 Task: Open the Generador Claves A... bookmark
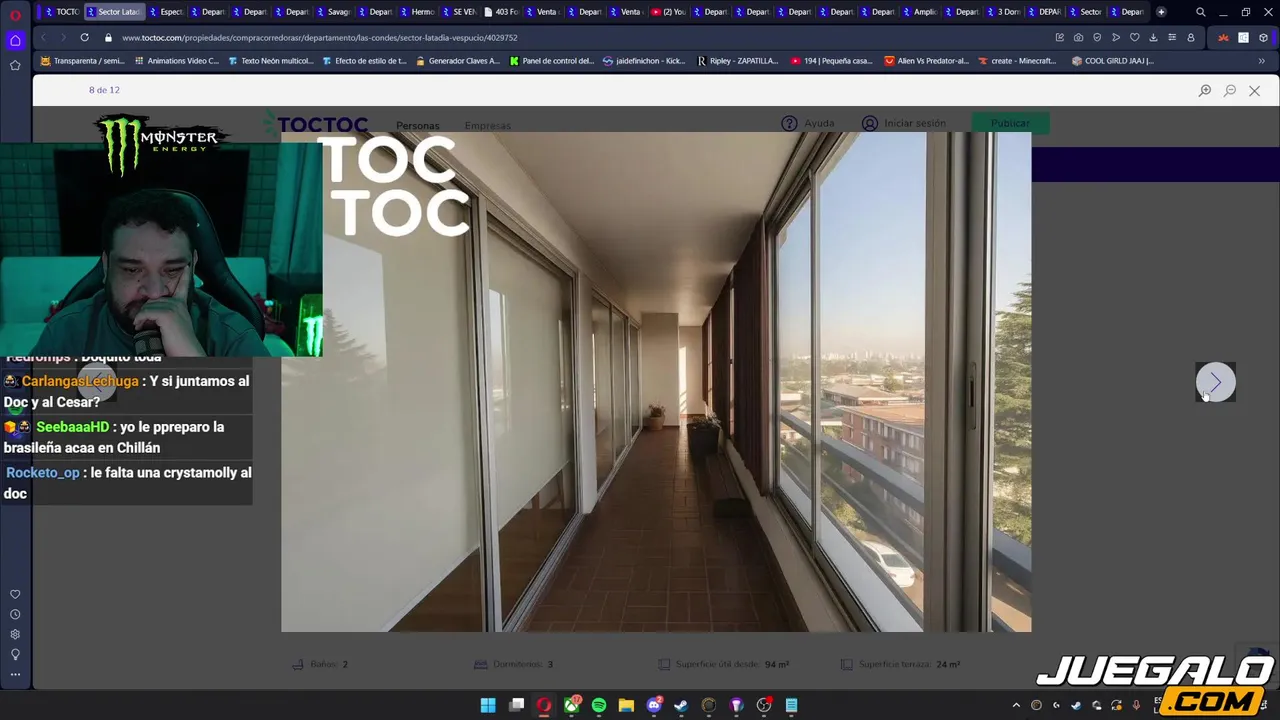(457, 61)
